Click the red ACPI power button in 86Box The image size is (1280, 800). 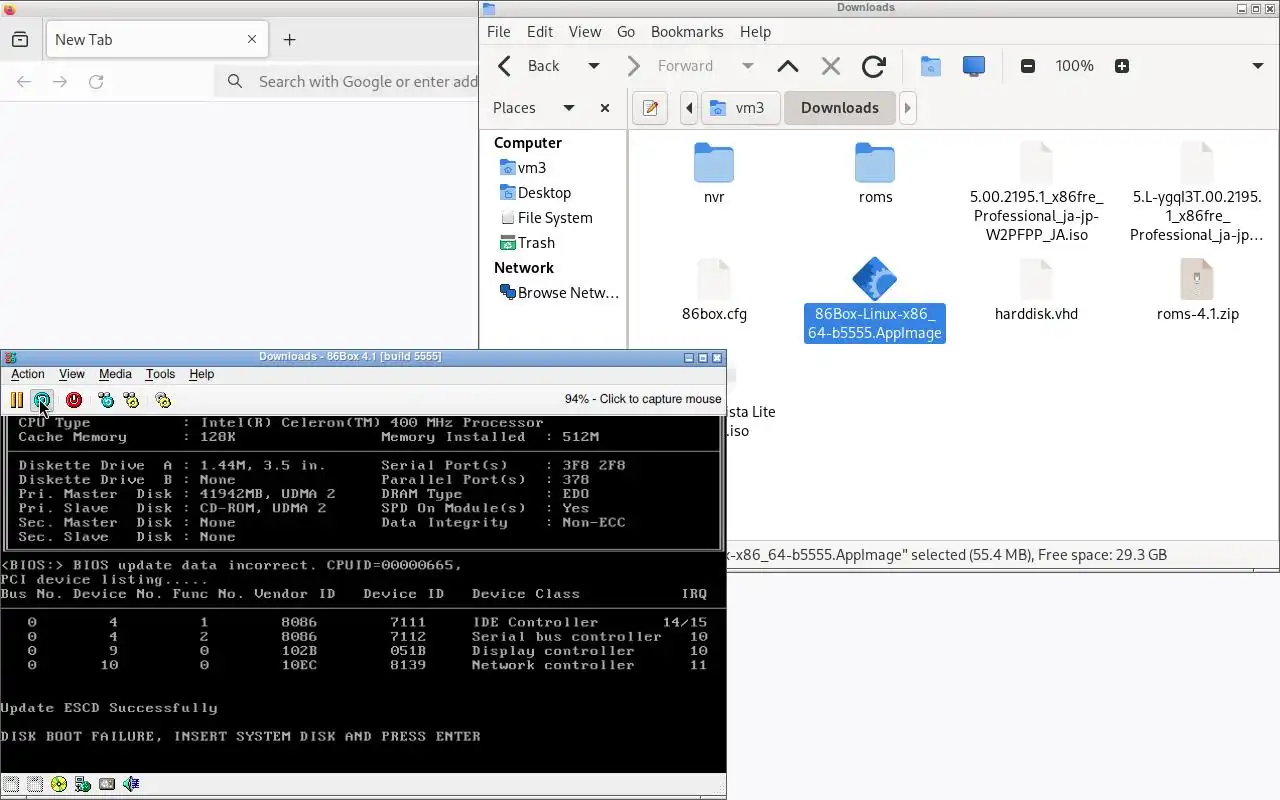coord(74,400)
